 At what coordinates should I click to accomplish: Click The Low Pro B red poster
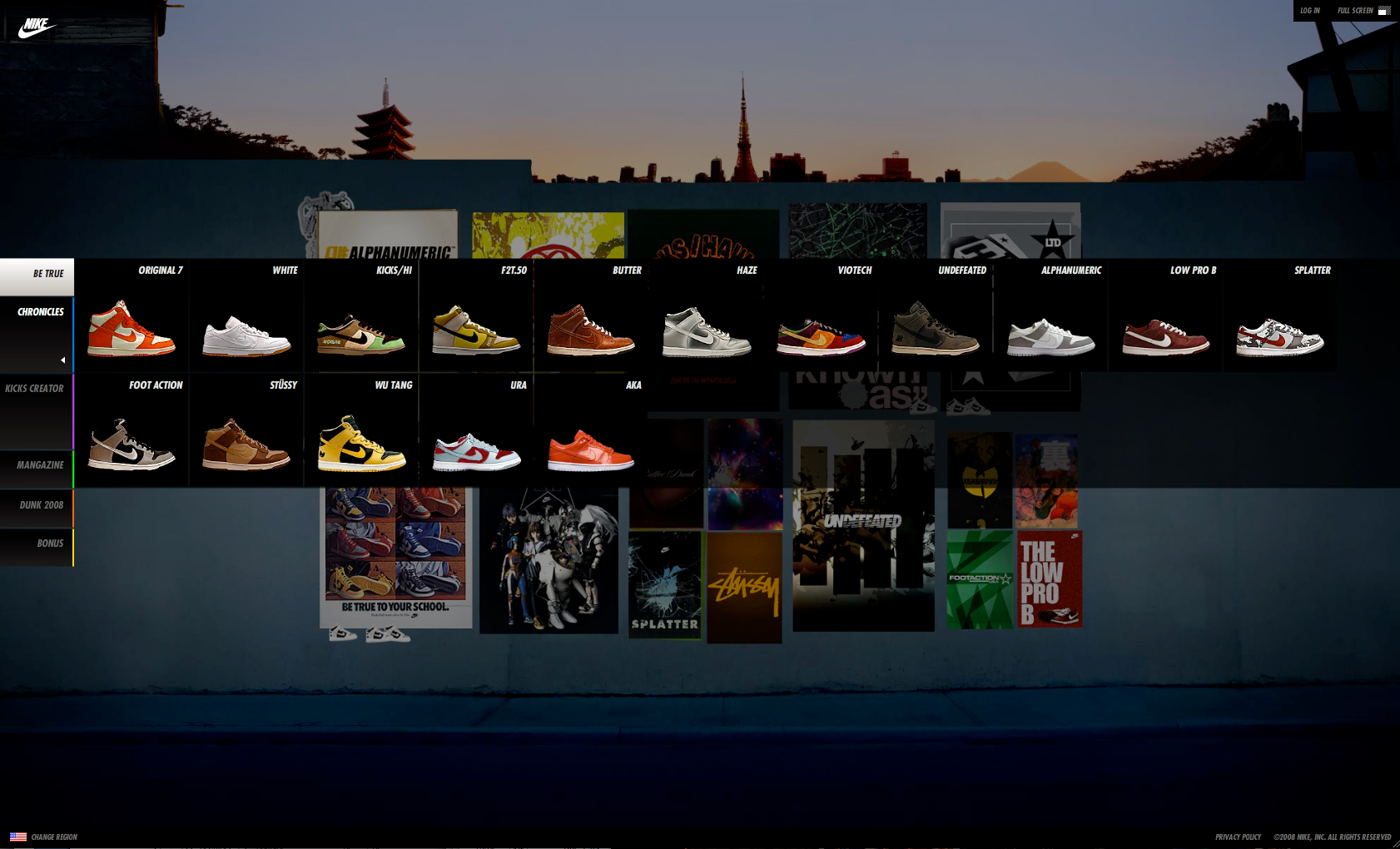click(x=1049, y=579)
